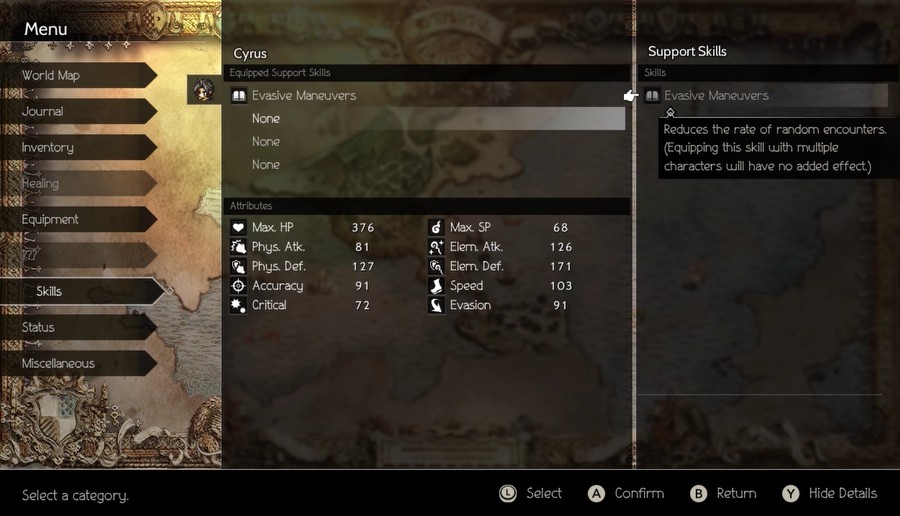Select the Speed boot icon
The image size is (900, 516).
pos(436,286)
